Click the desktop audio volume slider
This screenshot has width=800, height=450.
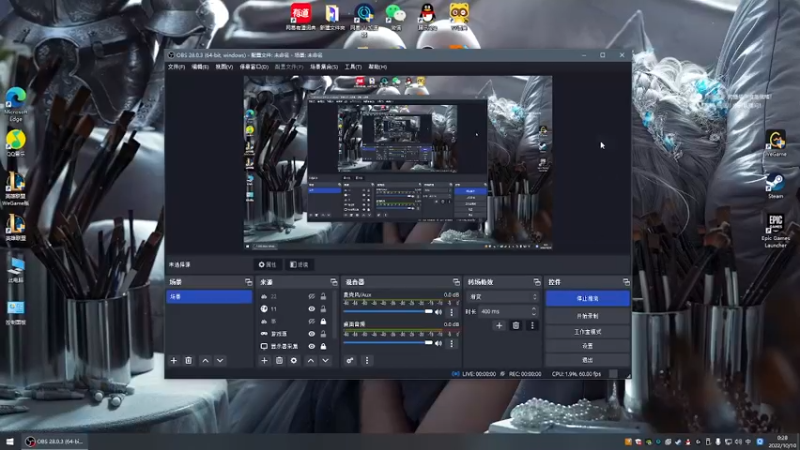coord(388,343)
